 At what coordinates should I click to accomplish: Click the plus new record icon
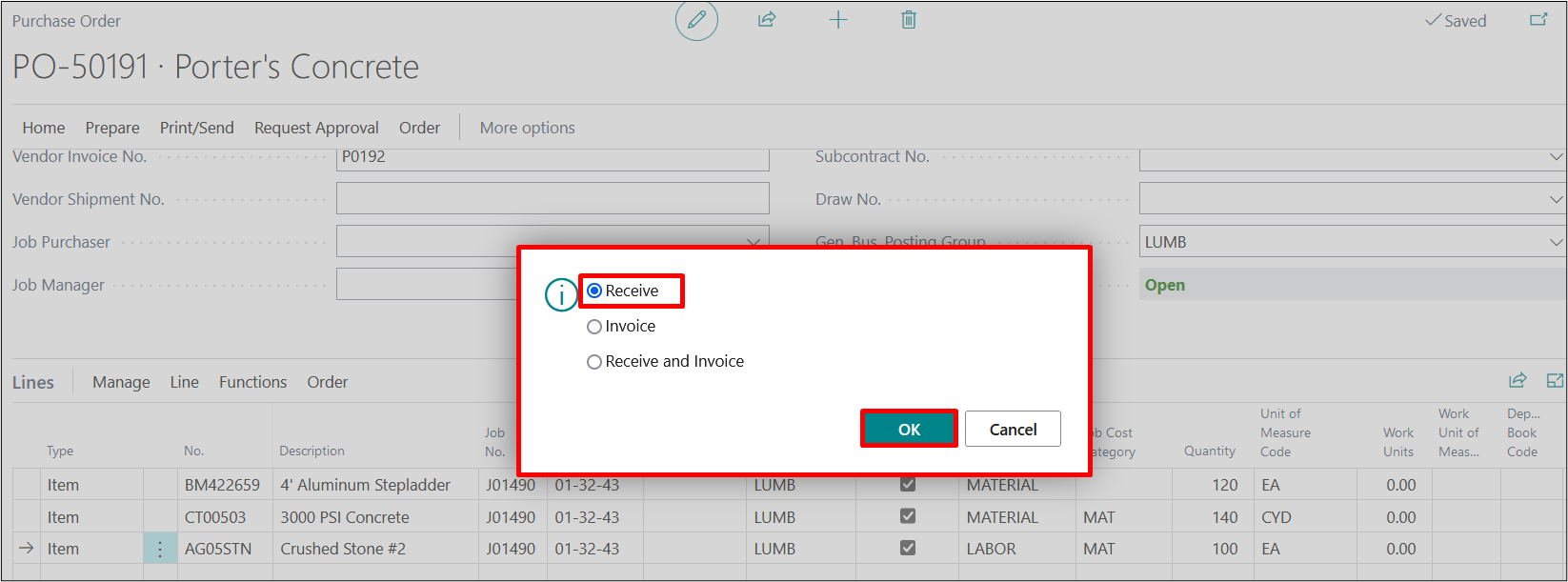[x=838, y=20]
